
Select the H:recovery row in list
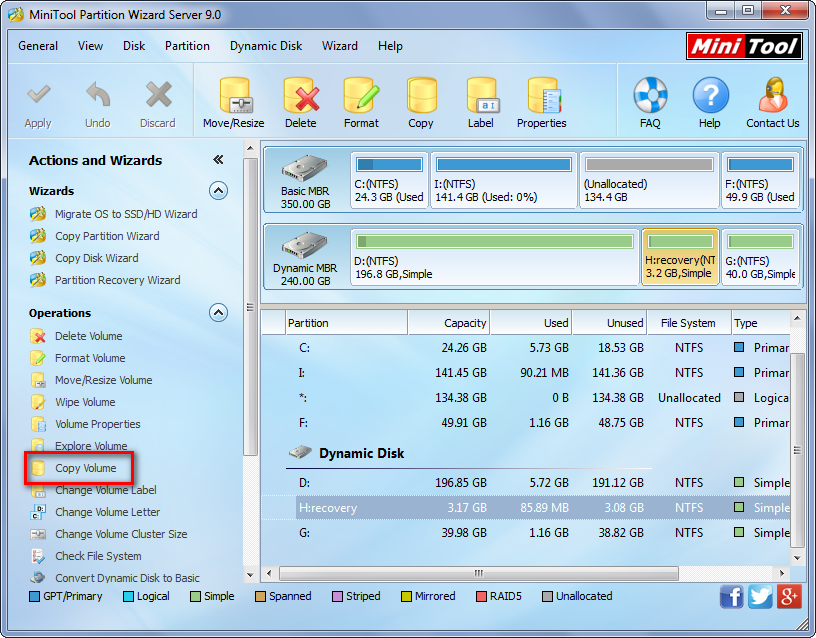tap(526, 508)
